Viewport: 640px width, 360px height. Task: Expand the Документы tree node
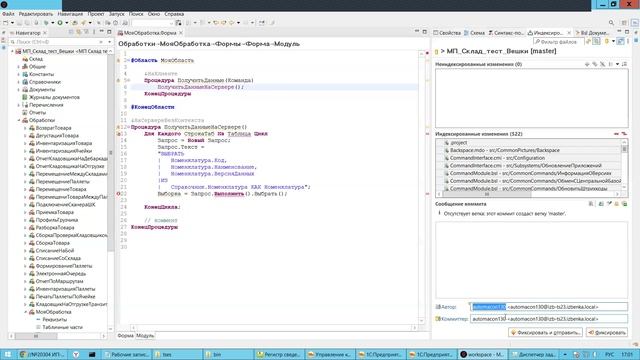pyautogui.click(x=18, y=89)
